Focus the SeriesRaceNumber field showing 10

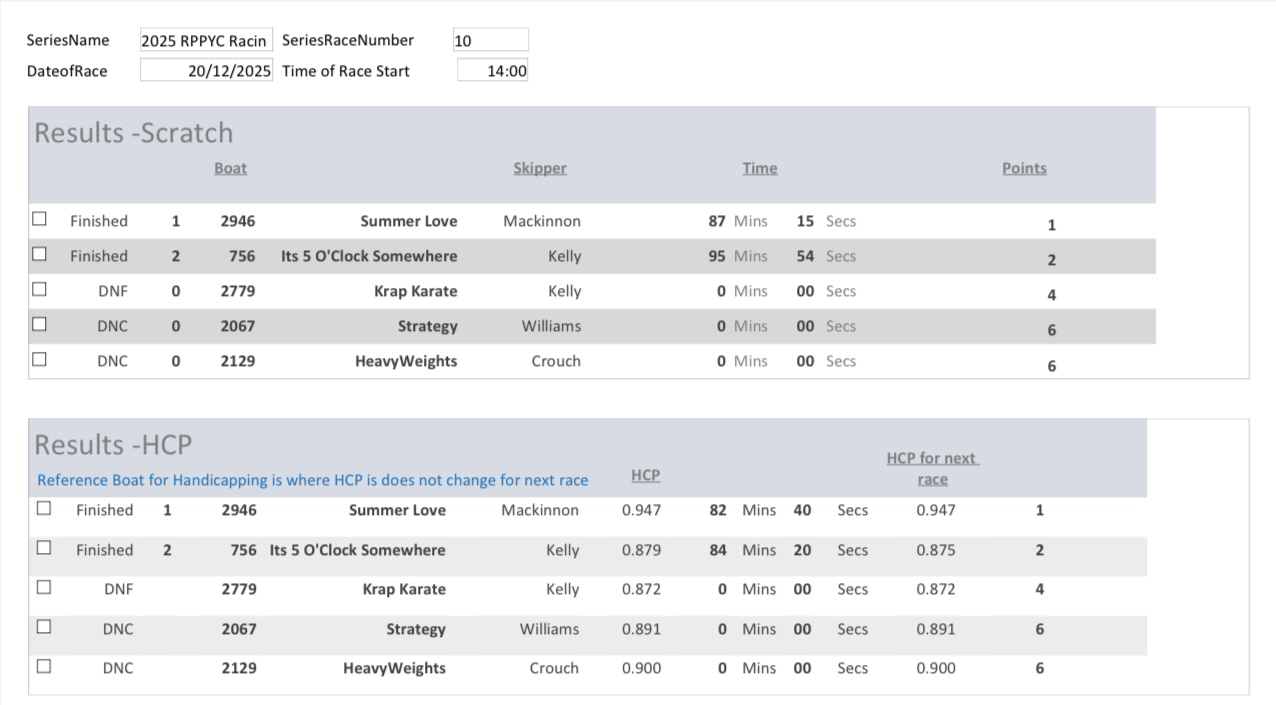coord(490,41)
